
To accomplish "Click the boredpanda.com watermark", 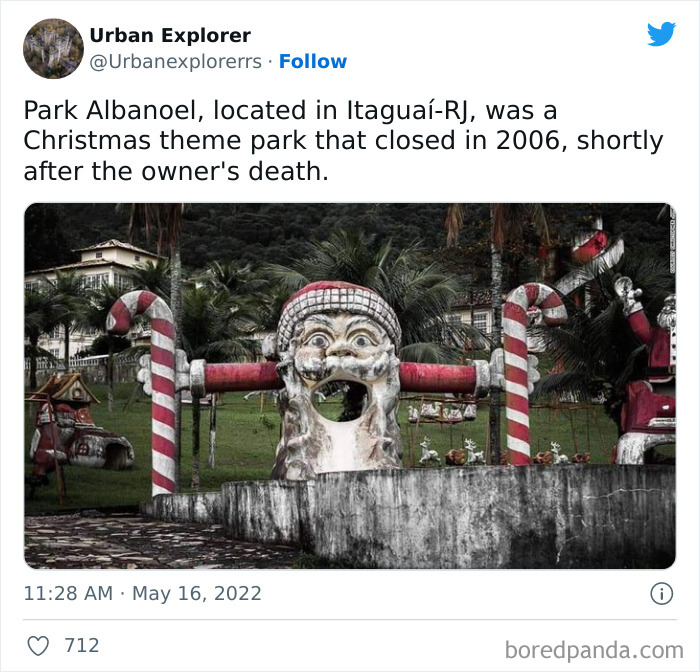I will click(x=594, y=650).
